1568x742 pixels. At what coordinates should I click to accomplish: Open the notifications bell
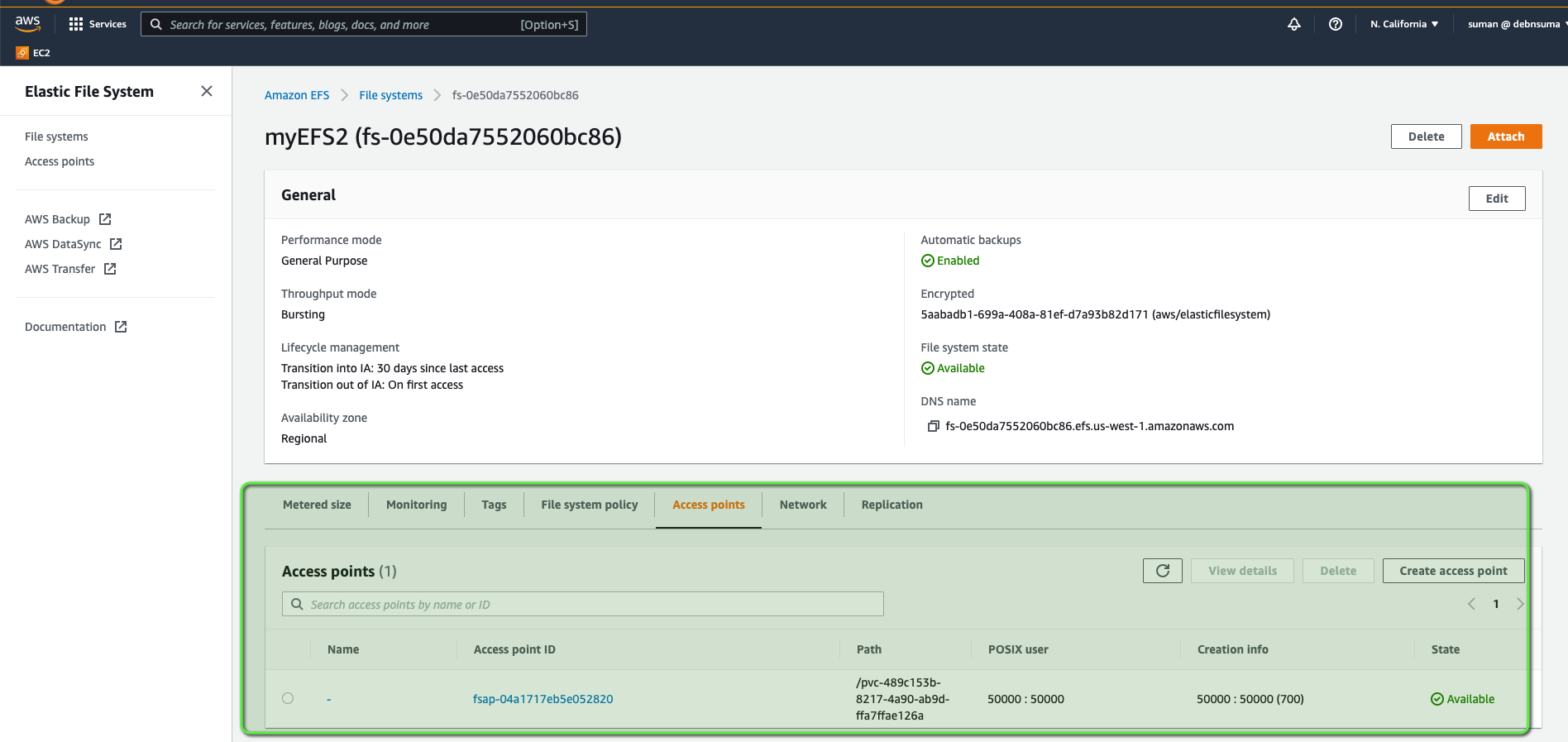click(1294, 24)
